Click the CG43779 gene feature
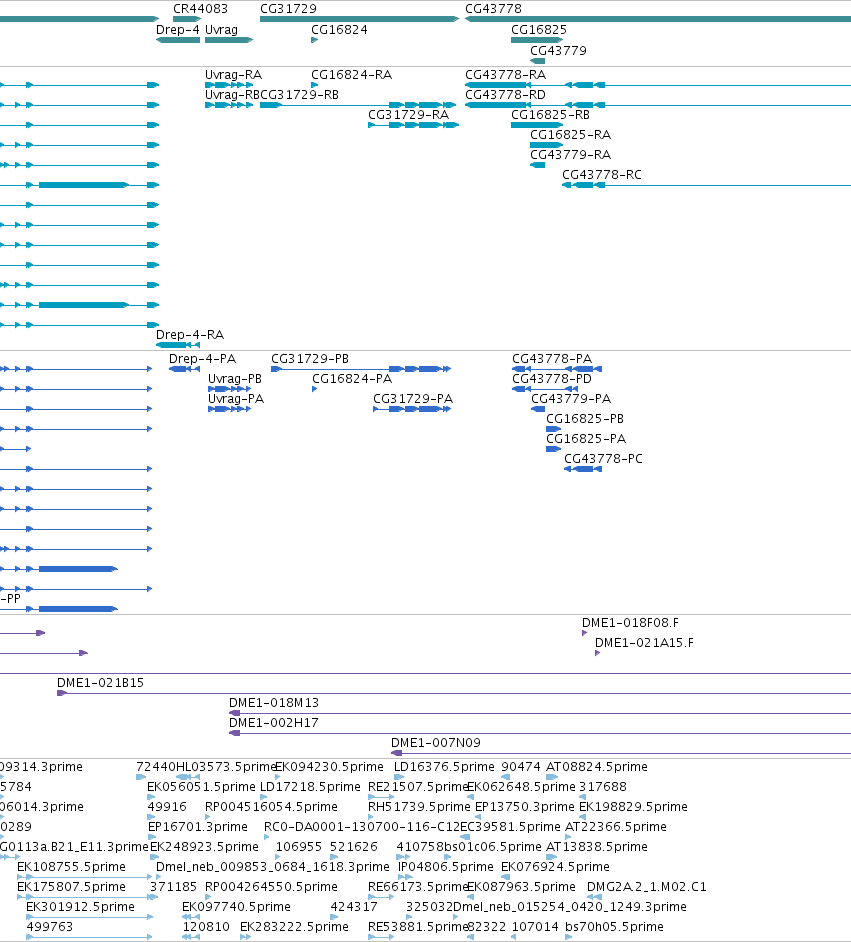 point(538,61)
